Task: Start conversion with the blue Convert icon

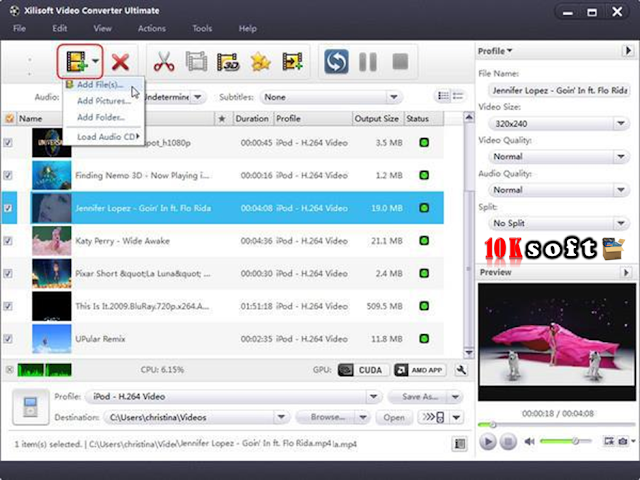Action: coord(336,62)
